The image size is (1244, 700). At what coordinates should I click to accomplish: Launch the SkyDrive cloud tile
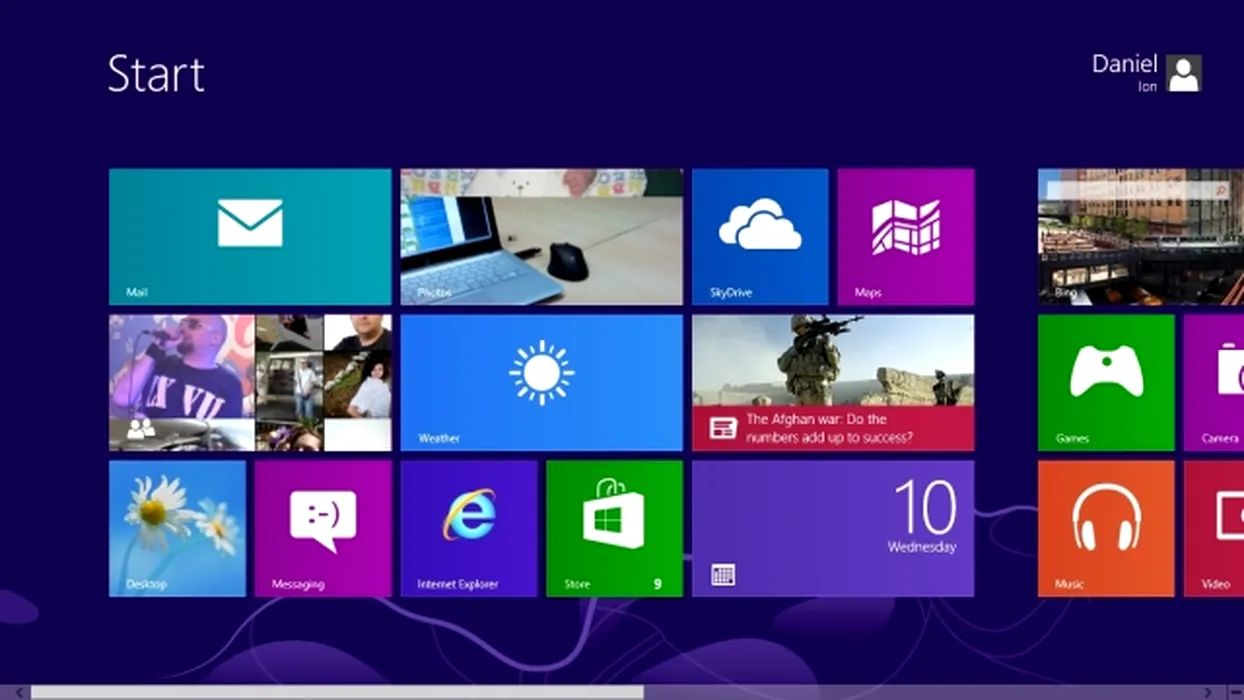pos(760,236)
